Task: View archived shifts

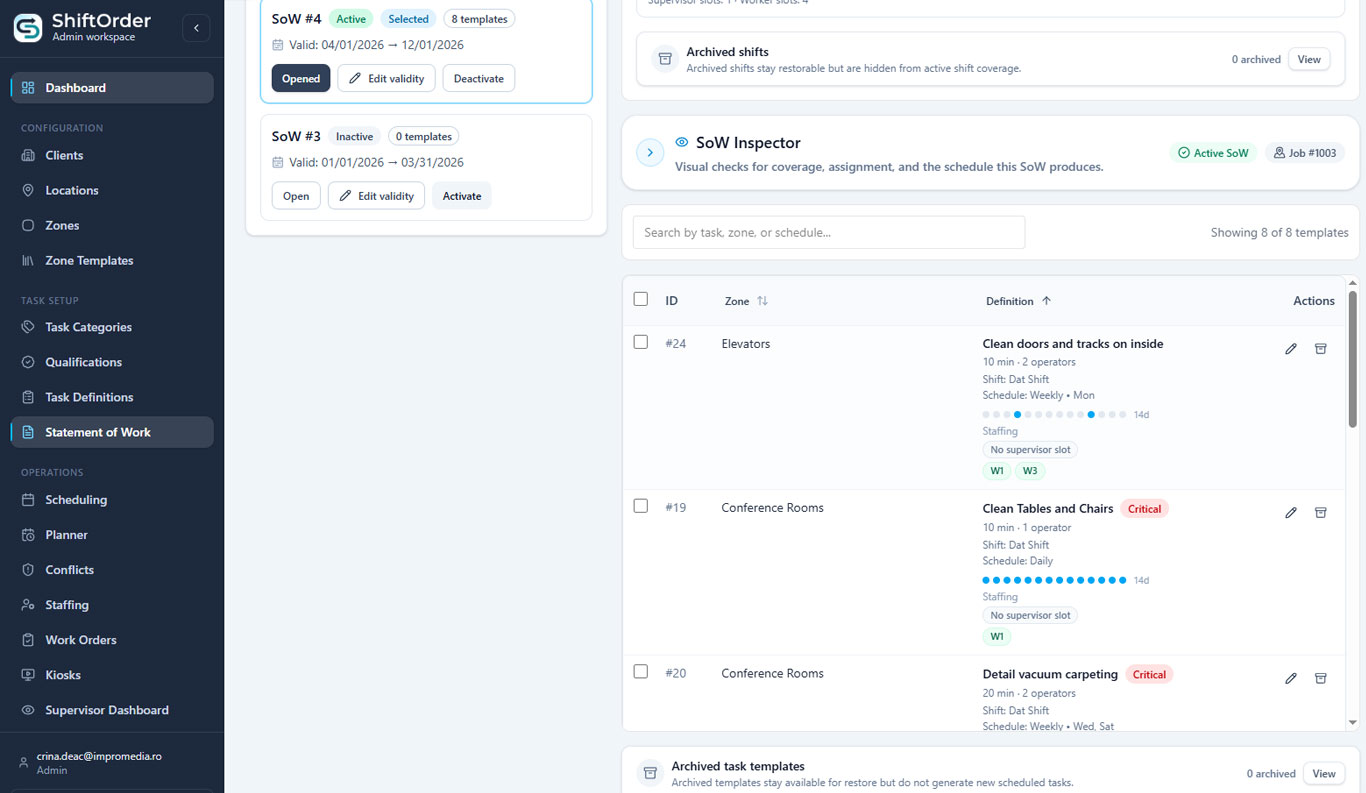Action: [x=1309, y=59]
